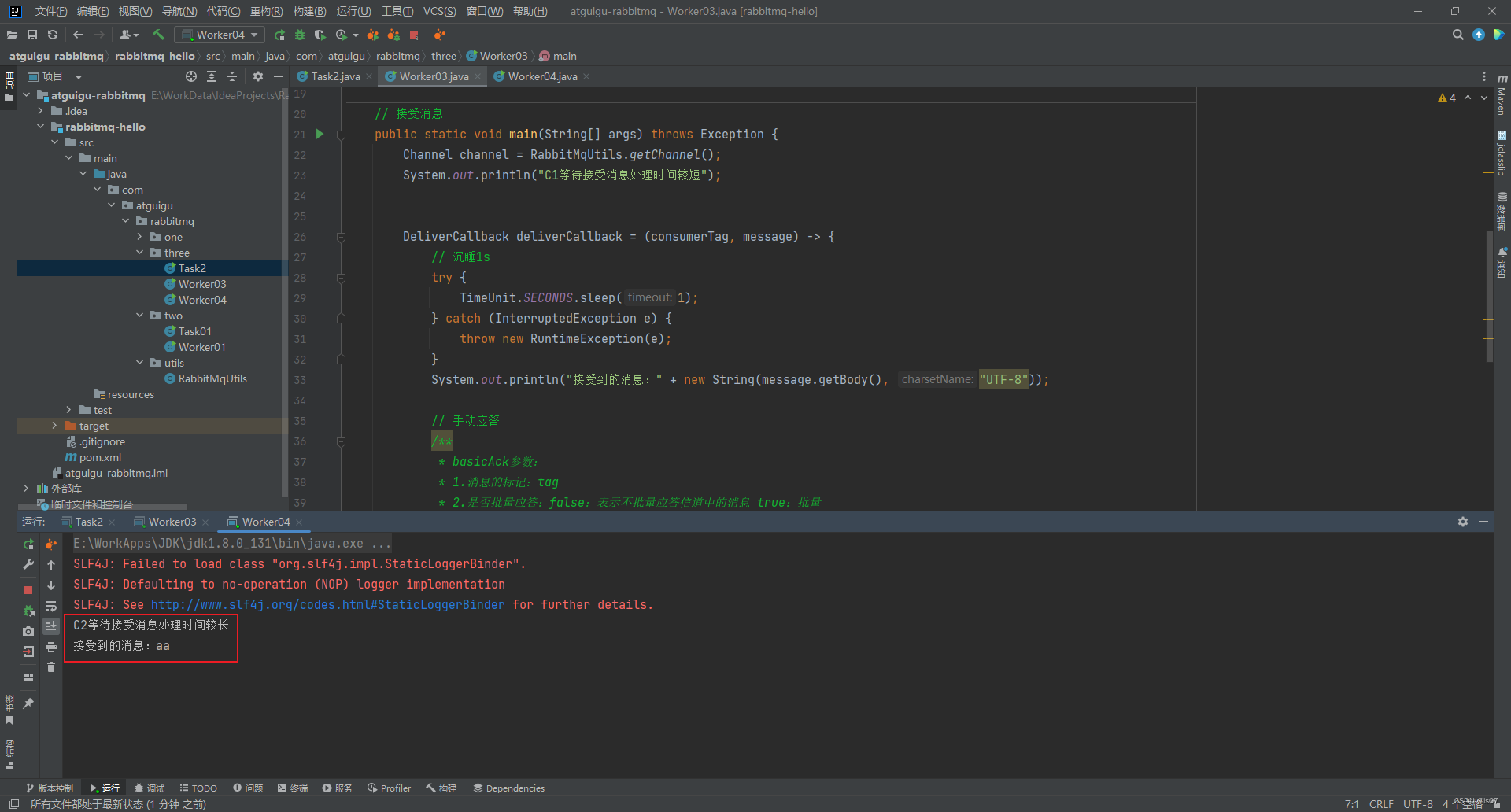Navigate back with the left arrow icon
The height and width of the screenshot is (812, 1511).
[78, 35]
